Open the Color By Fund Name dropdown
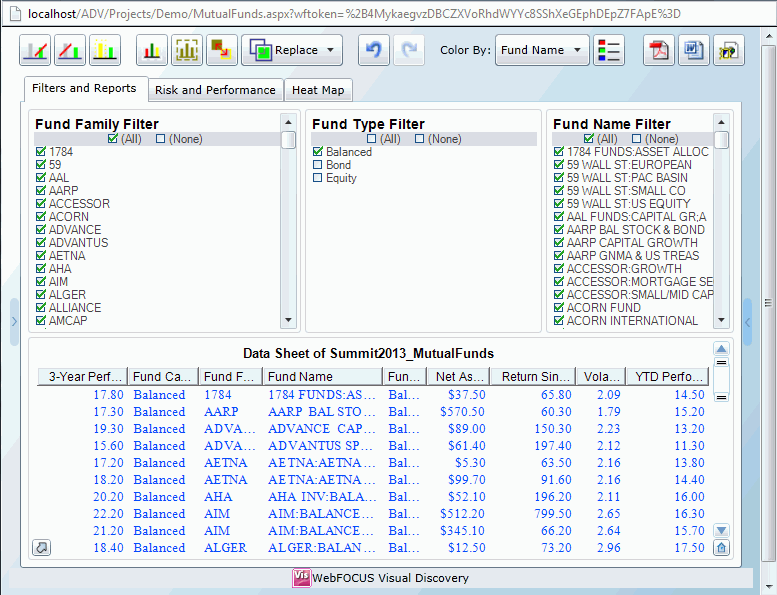 coord(542,50)
